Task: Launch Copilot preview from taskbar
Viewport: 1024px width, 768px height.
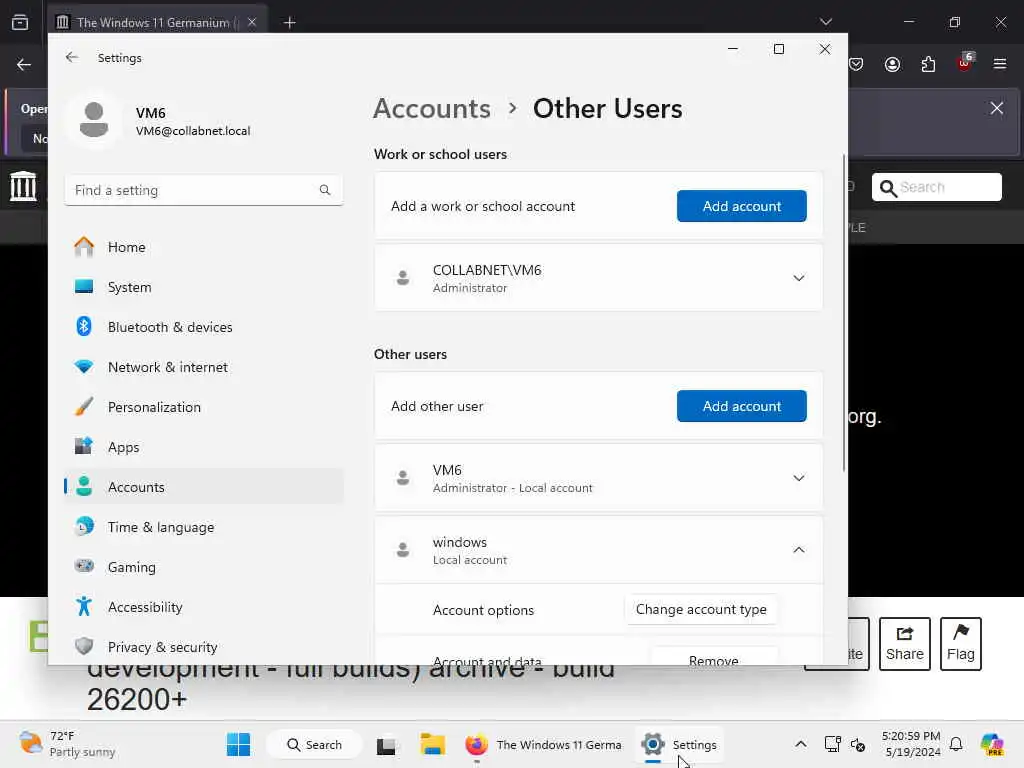Action: pyautogui.click(x=992, y=744)
